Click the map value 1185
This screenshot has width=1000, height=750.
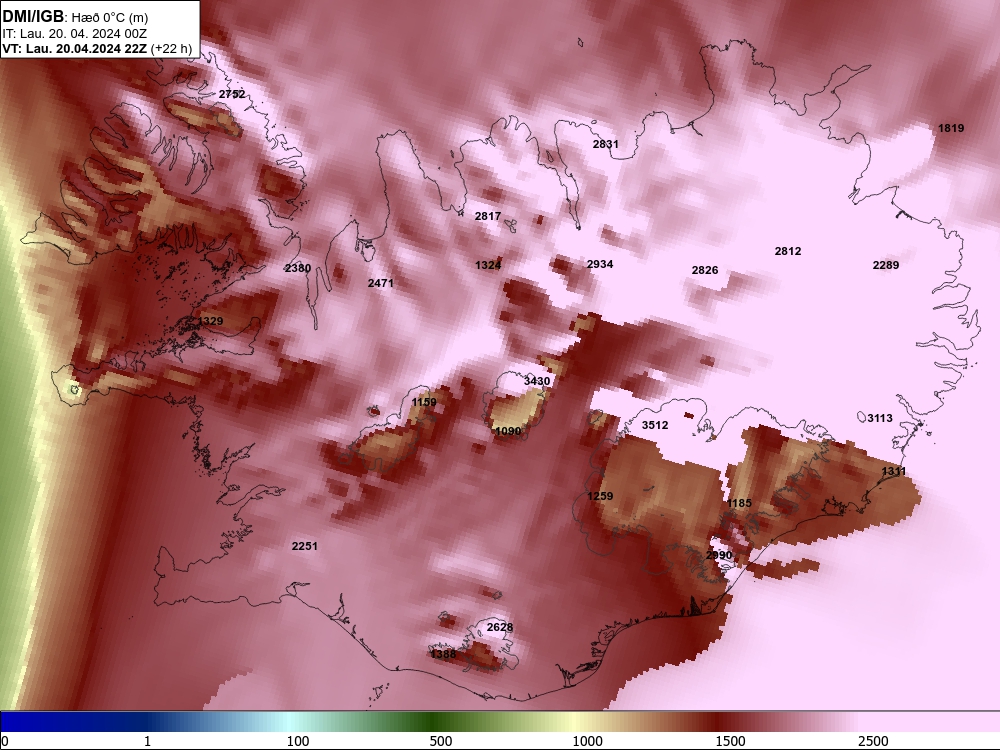tap(739, 503)
